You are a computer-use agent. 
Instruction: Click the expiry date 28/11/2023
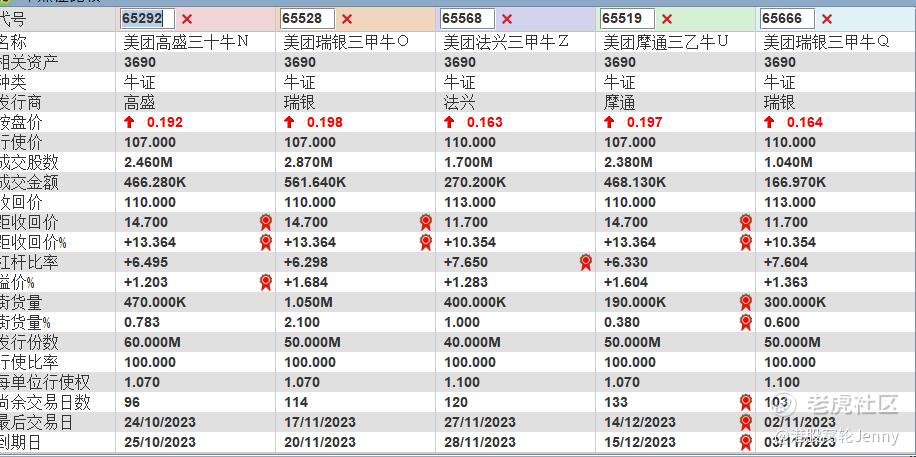tap(480, 442)
